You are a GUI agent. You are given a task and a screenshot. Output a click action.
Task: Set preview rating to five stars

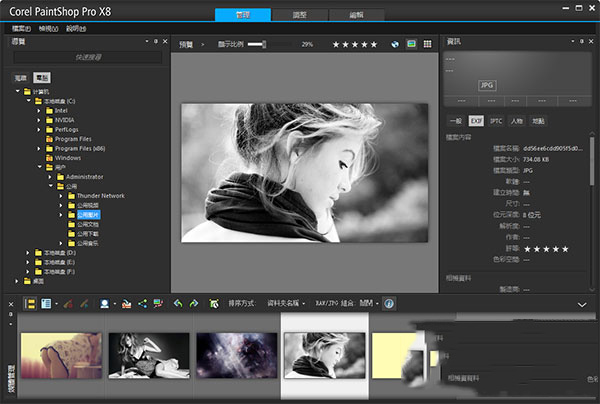click(x=373, y=44)
